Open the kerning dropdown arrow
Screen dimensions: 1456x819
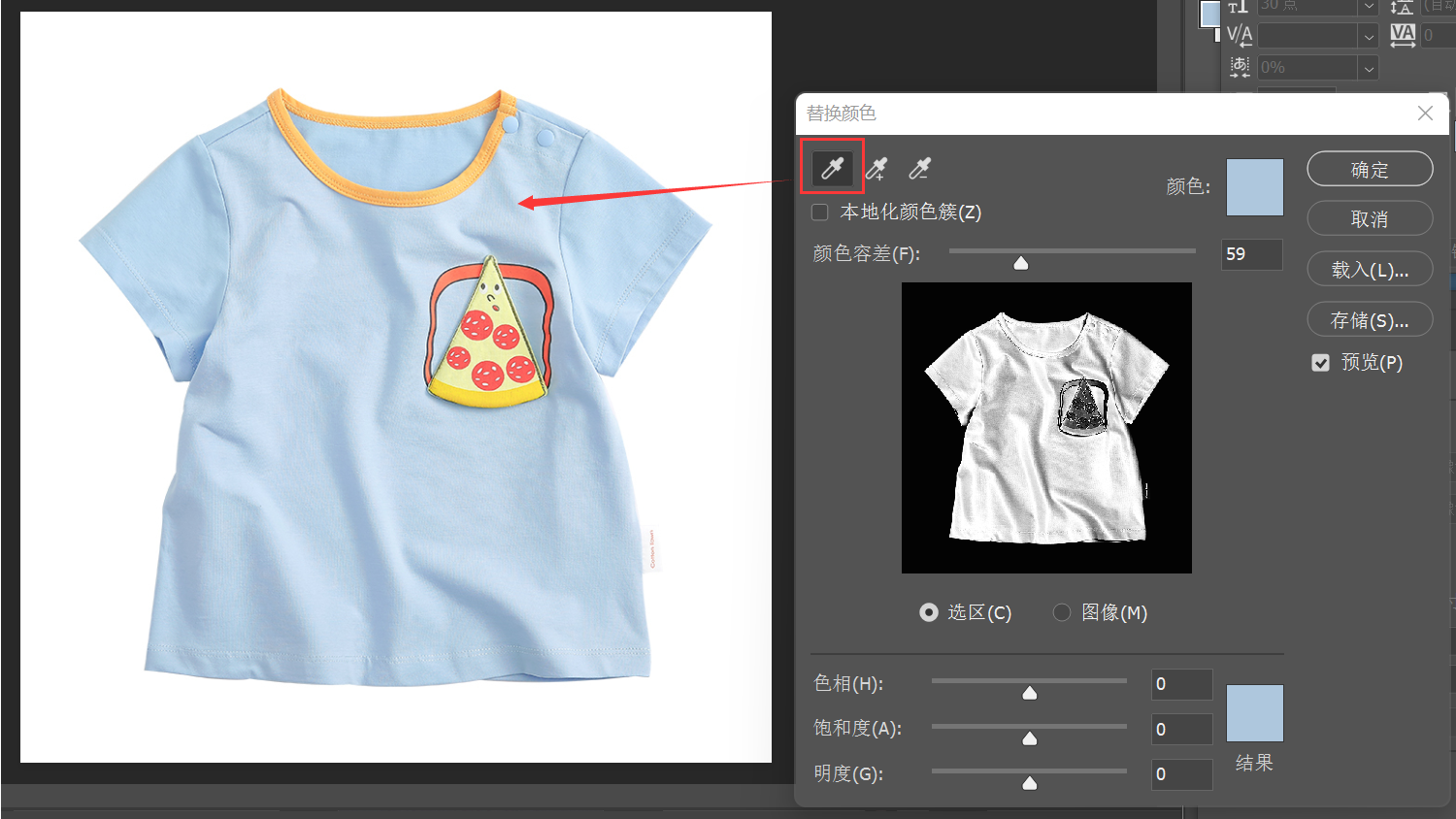[x=1369, y=36]
